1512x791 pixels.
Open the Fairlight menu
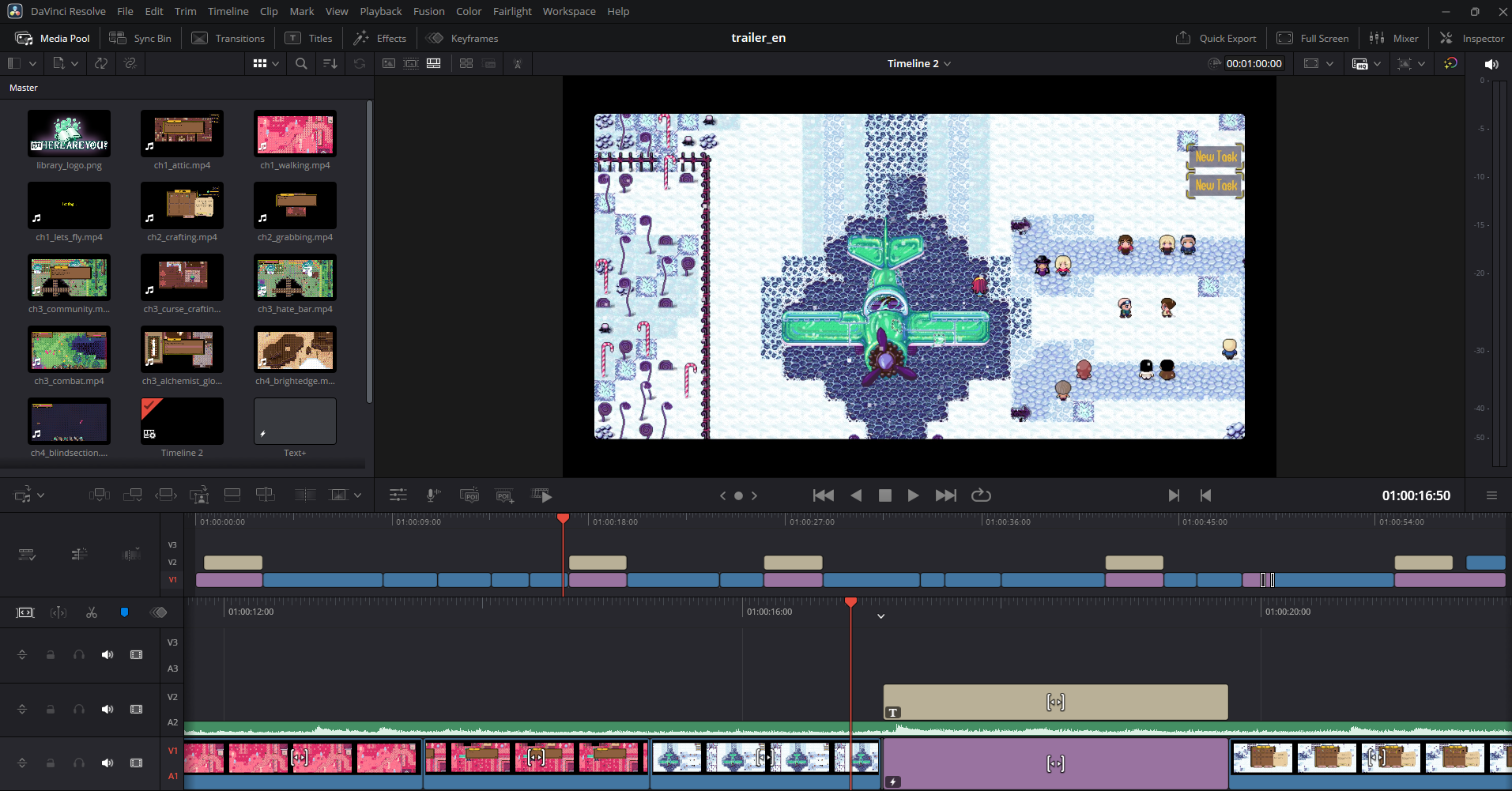tap(512, 11)
